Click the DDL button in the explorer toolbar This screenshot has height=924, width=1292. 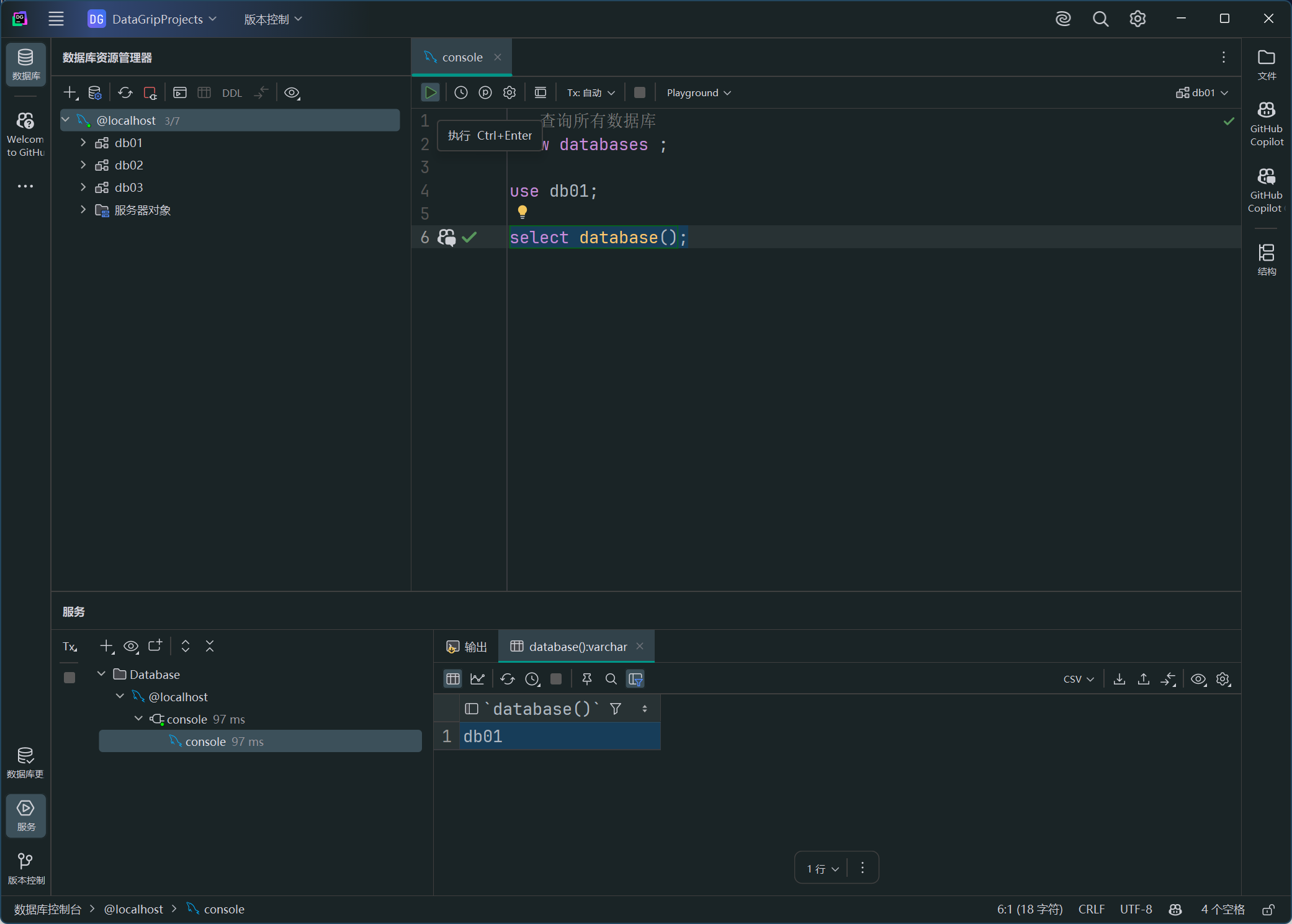coord(231,93)
